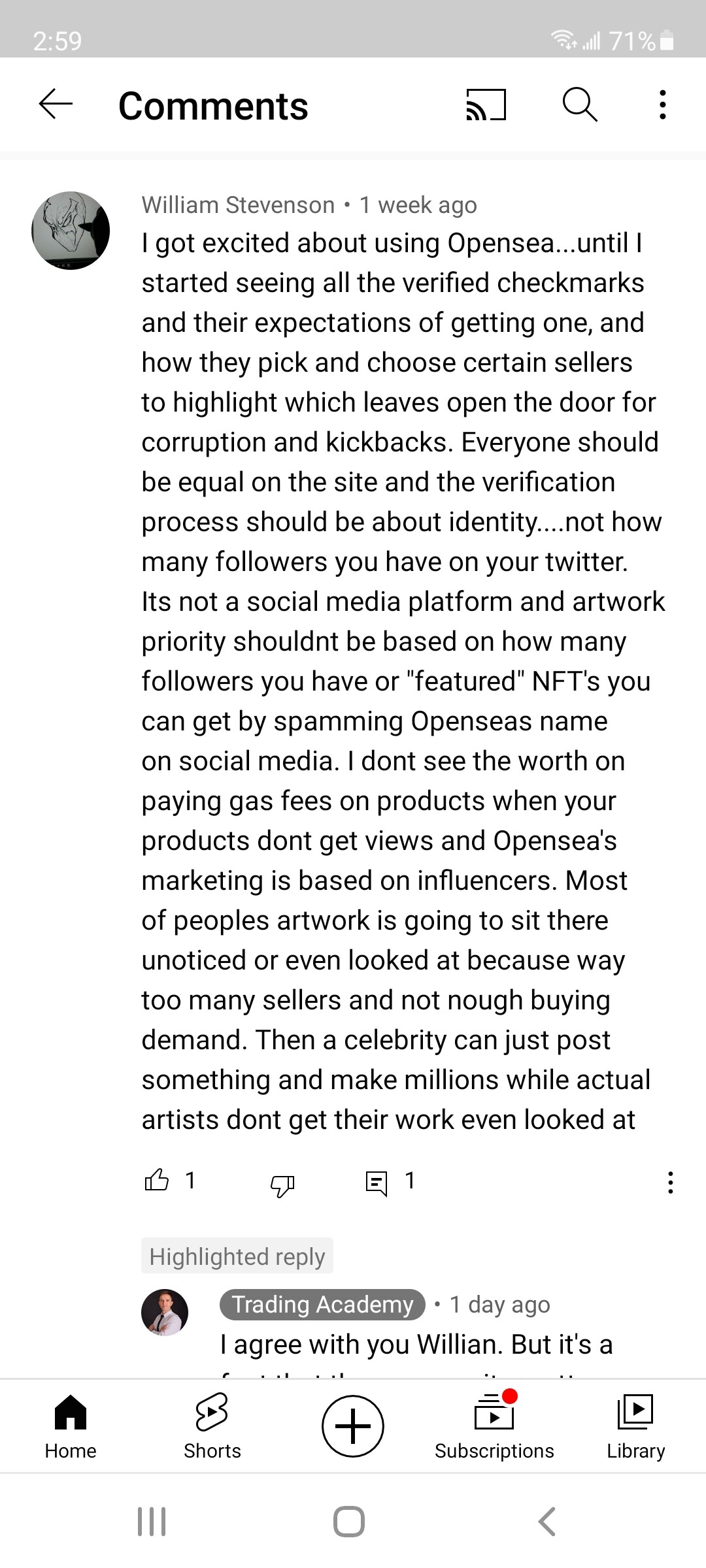Tap the Trading Academy channel name badge

[323, 1304]
